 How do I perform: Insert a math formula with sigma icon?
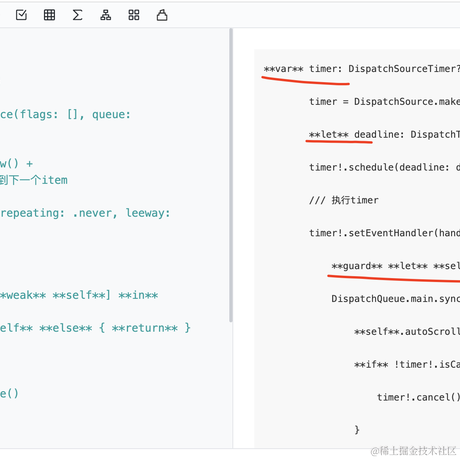tap(77, 15)
